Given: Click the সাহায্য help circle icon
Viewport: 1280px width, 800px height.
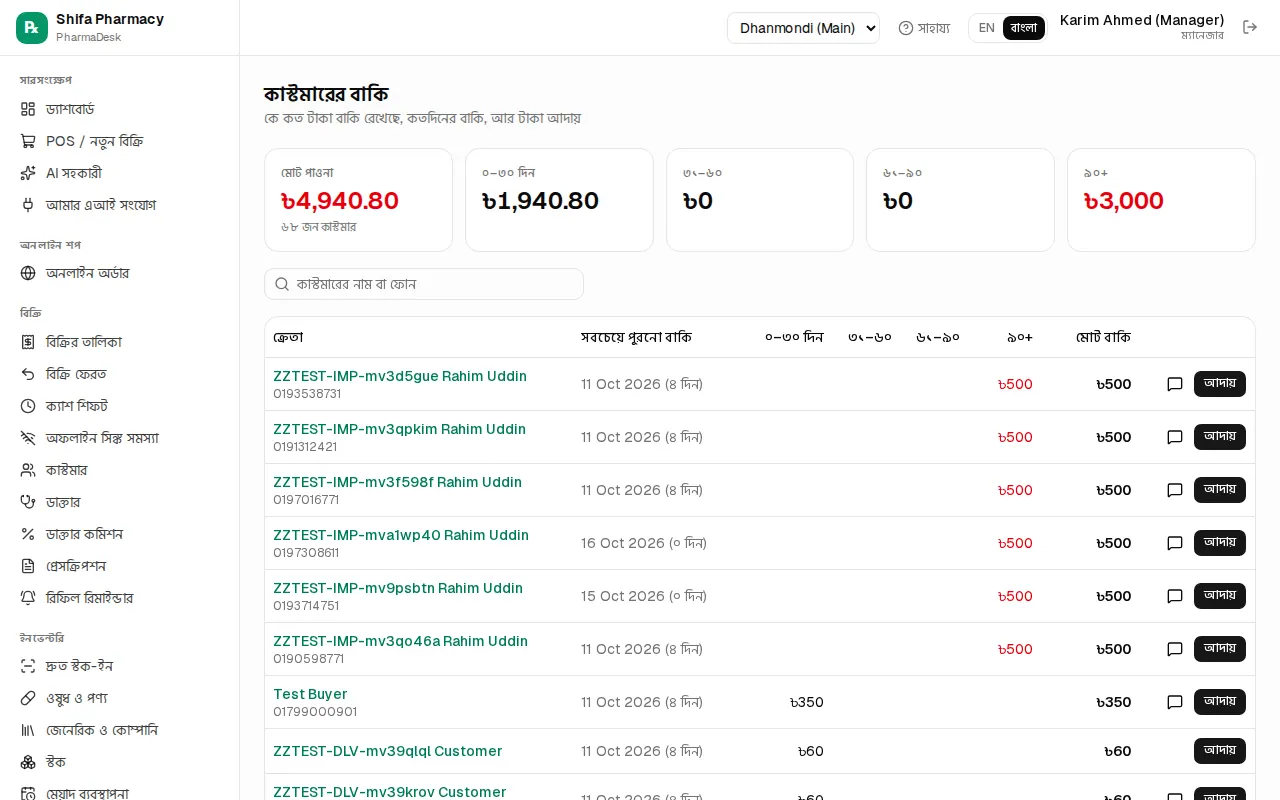Looking at the screenshot, I should pyautogui.click(x=906, y=28).
